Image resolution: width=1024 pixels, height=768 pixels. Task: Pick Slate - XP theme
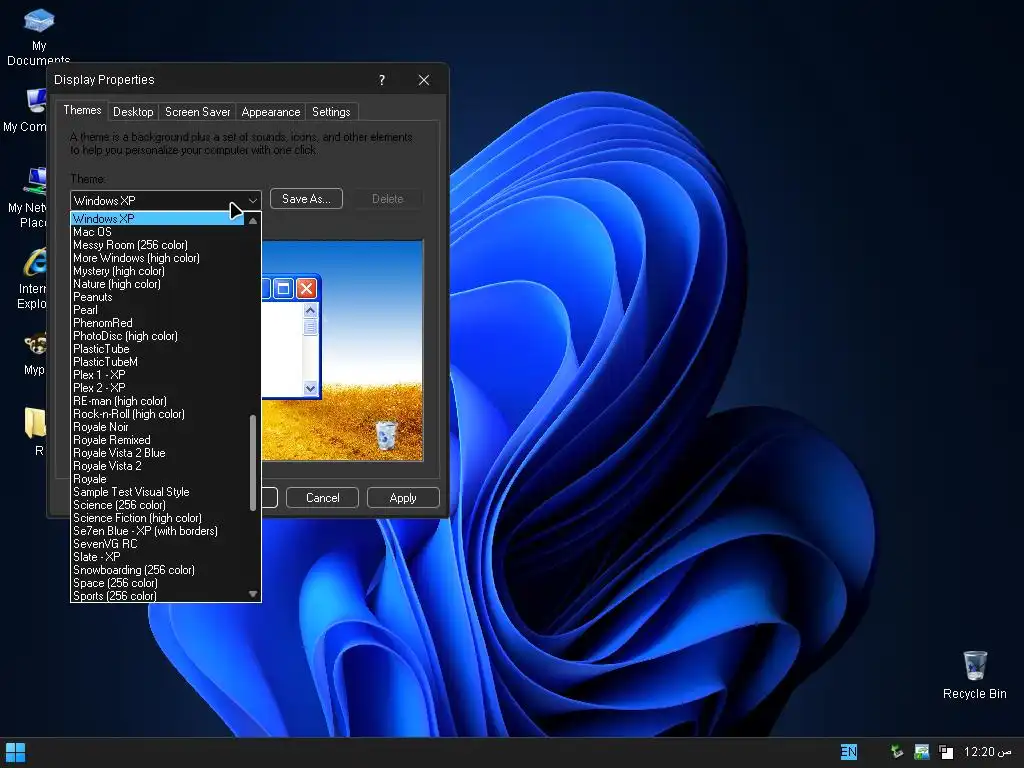coord(157,557)
